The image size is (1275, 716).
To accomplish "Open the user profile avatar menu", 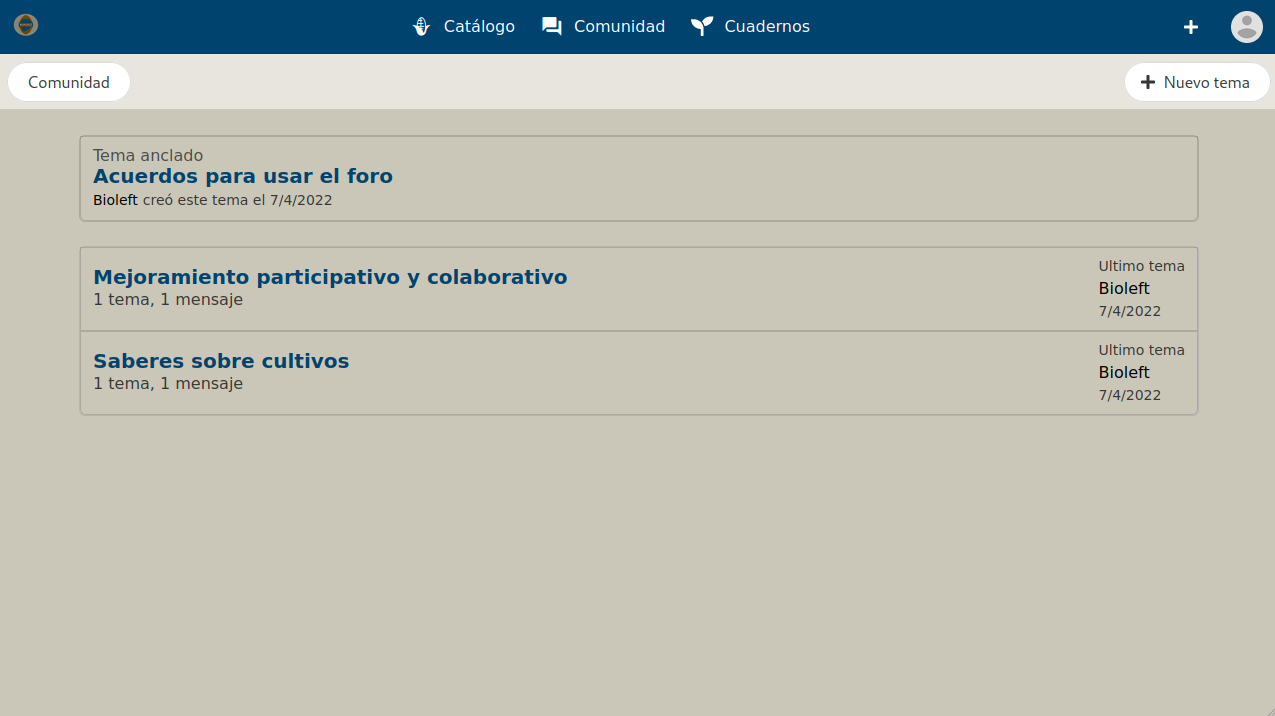I will pos(1246,27).
